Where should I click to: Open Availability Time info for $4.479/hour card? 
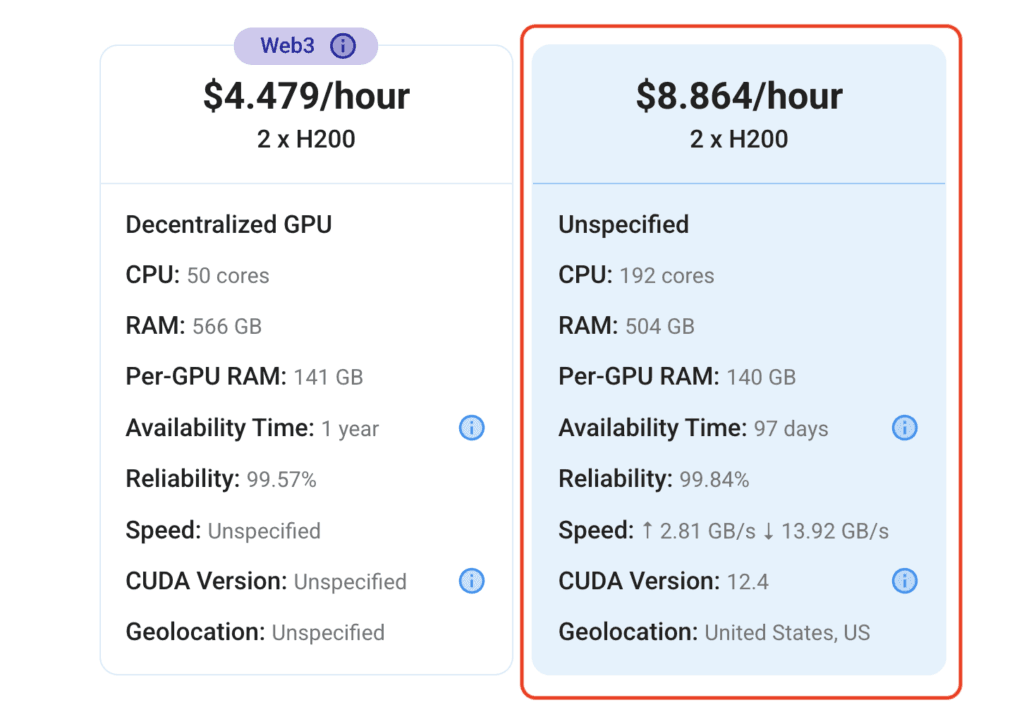click(472, 428)
